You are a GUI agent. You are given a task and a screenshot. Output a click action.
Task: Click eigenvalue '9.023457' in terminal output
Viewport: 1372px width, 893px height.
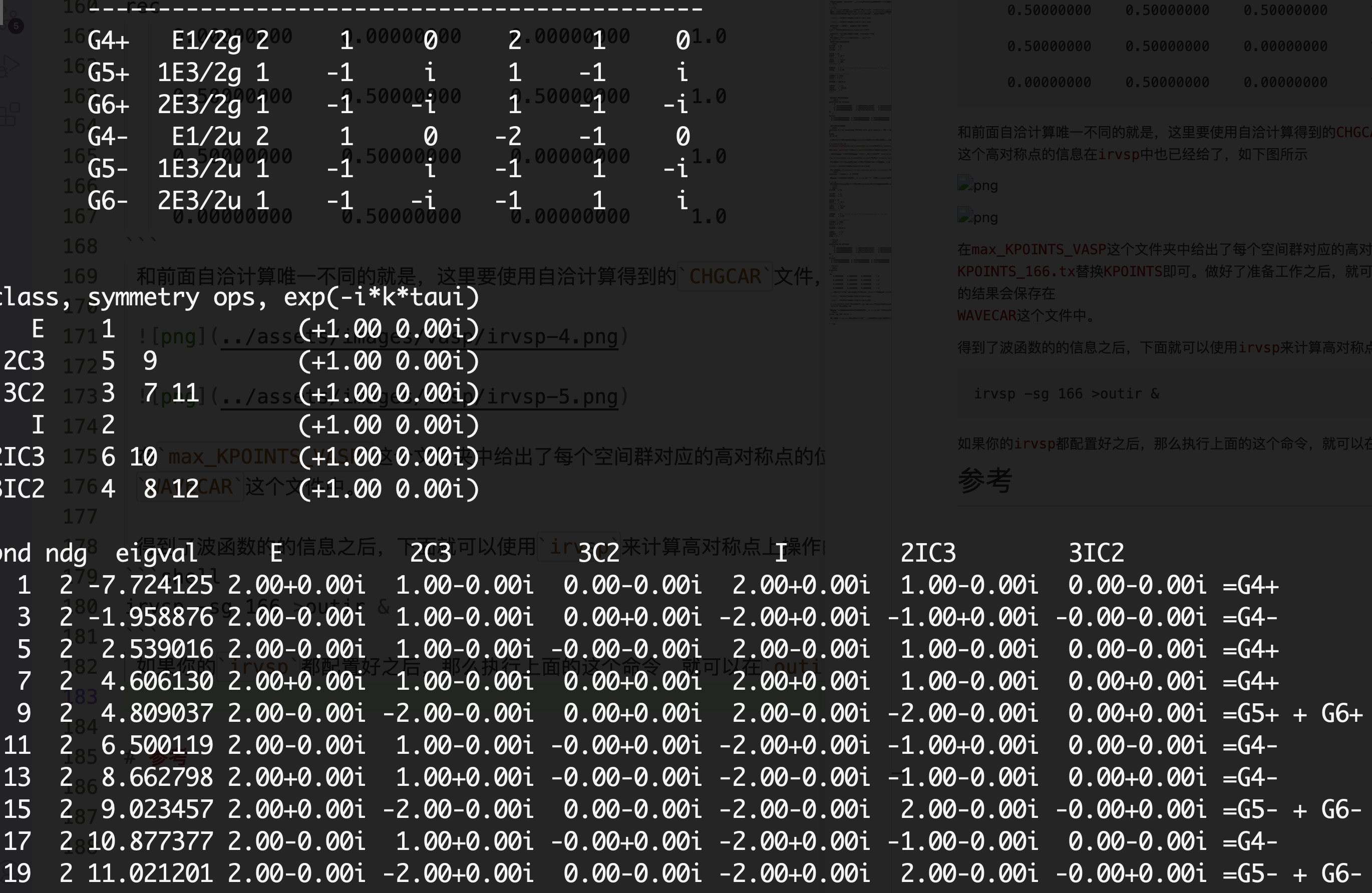157,809
